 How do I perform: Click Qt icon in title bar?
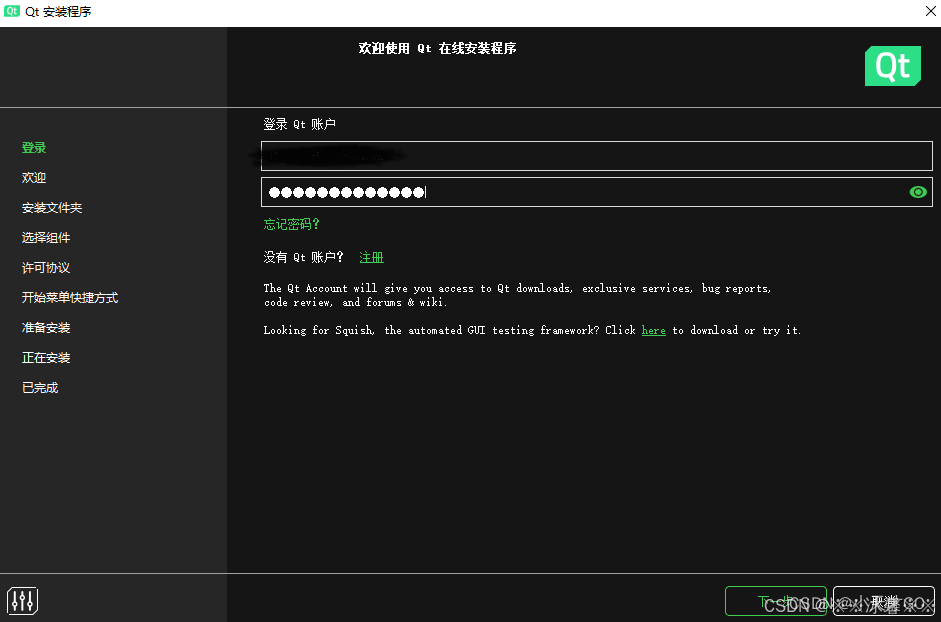click(x=12, y=11)
